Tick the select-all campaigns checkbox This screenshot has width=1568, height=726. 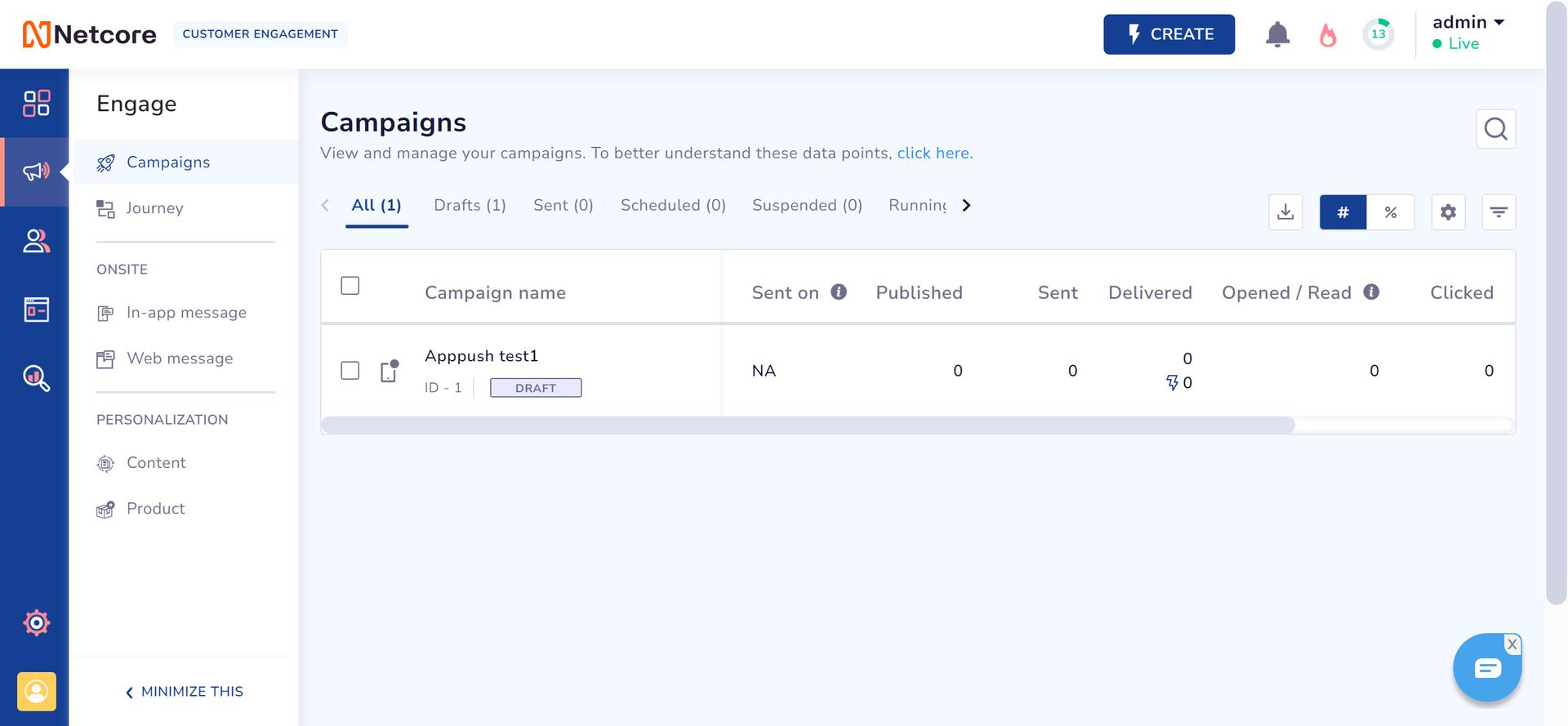(x=350, y=286)
